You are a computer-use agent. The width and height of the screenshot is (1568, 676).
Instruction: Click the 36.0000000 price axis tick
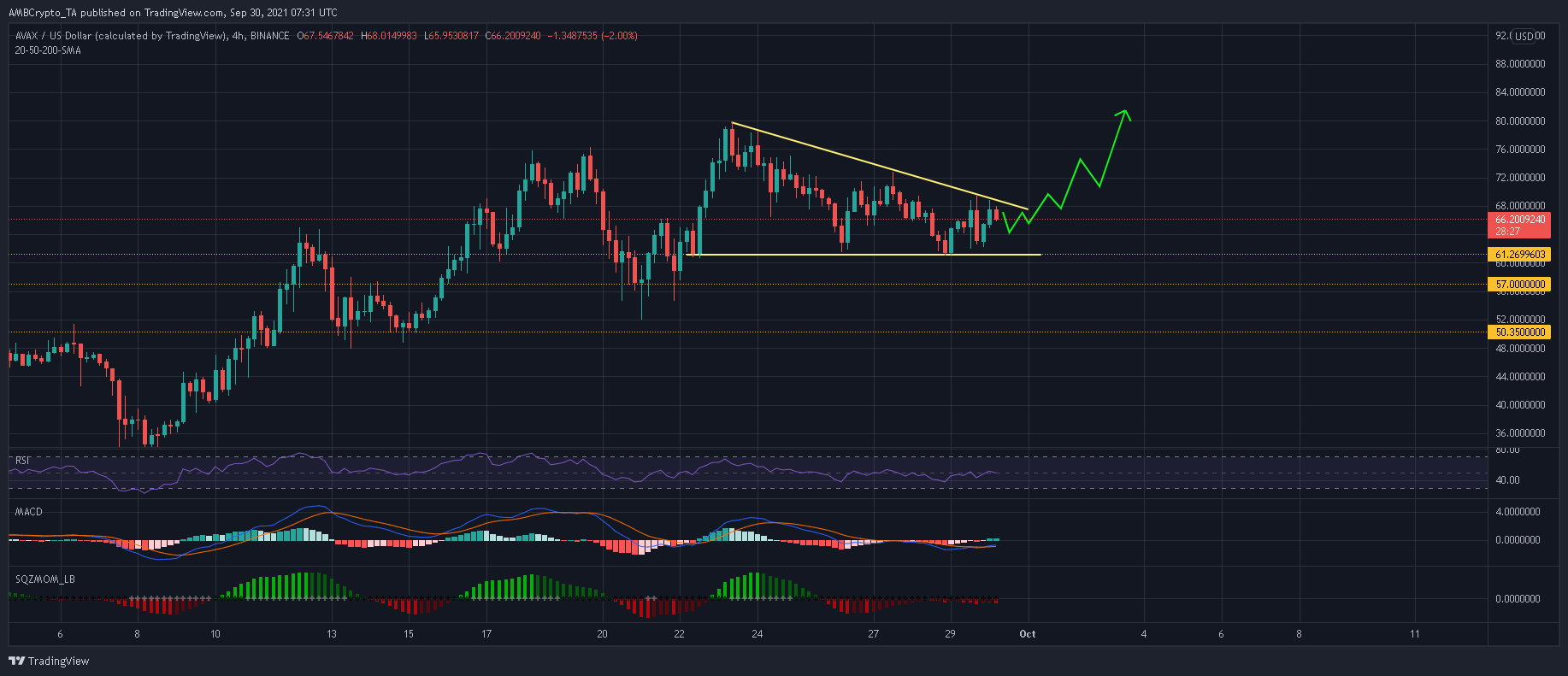[x=1520, y=433]
